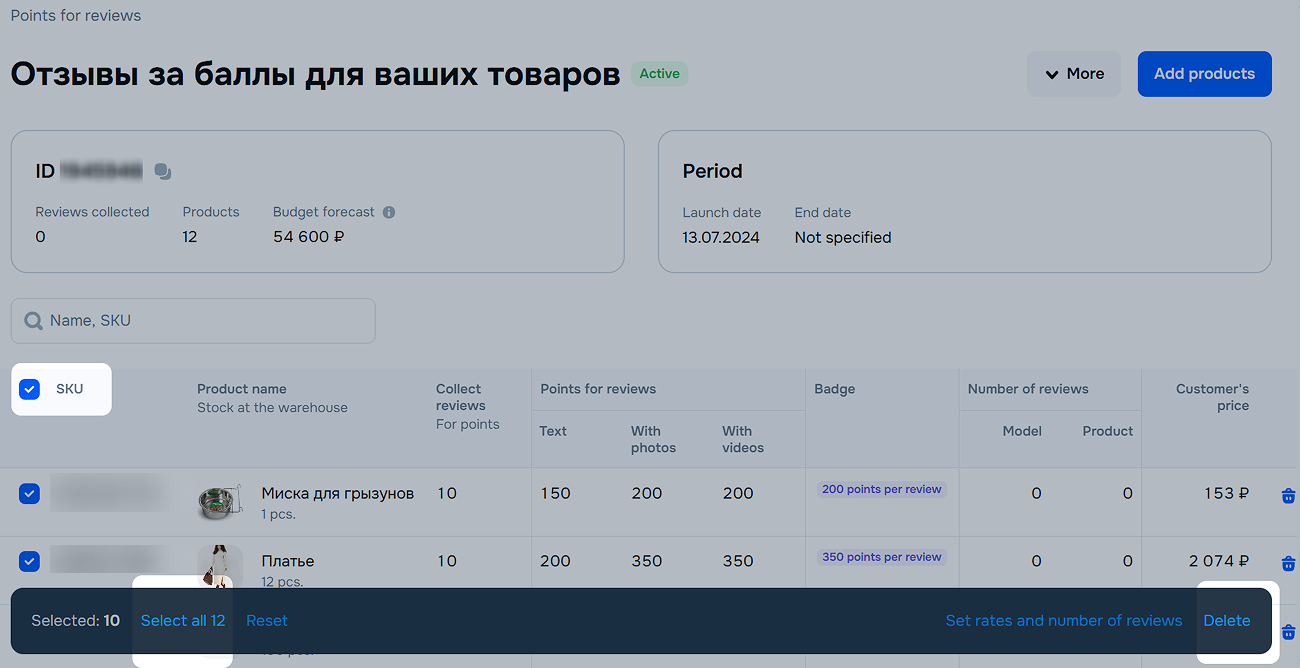Click the 350 points per review badge

tap(881, 557)
